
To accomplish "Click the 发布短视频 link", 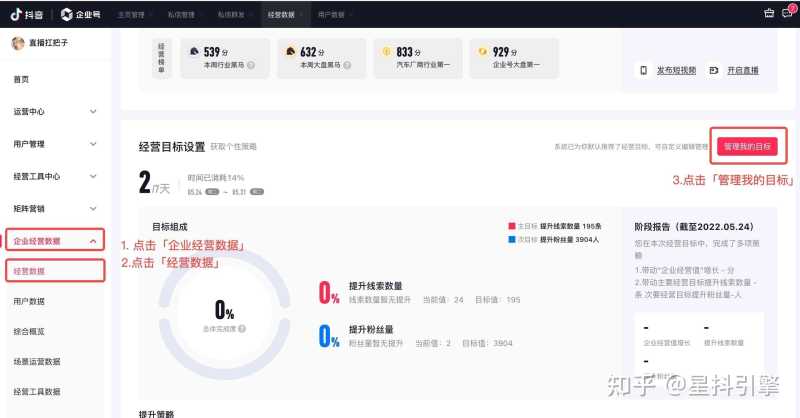I will (677, 70).
